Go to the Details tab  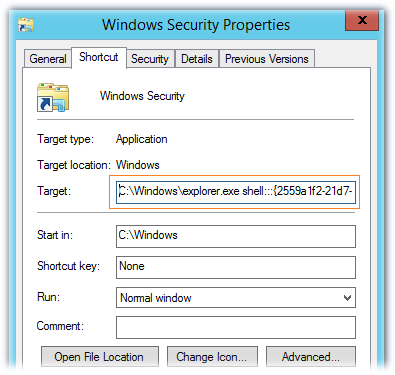[197, 59]
